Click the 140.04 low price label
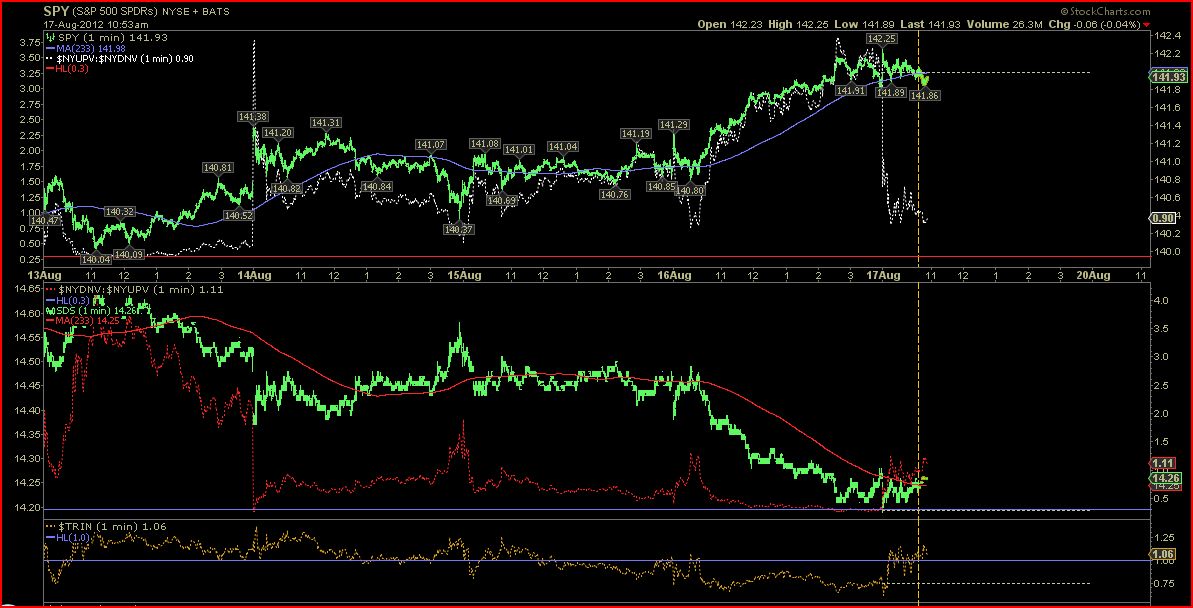1193x608 pixels. tap(97, 259)
